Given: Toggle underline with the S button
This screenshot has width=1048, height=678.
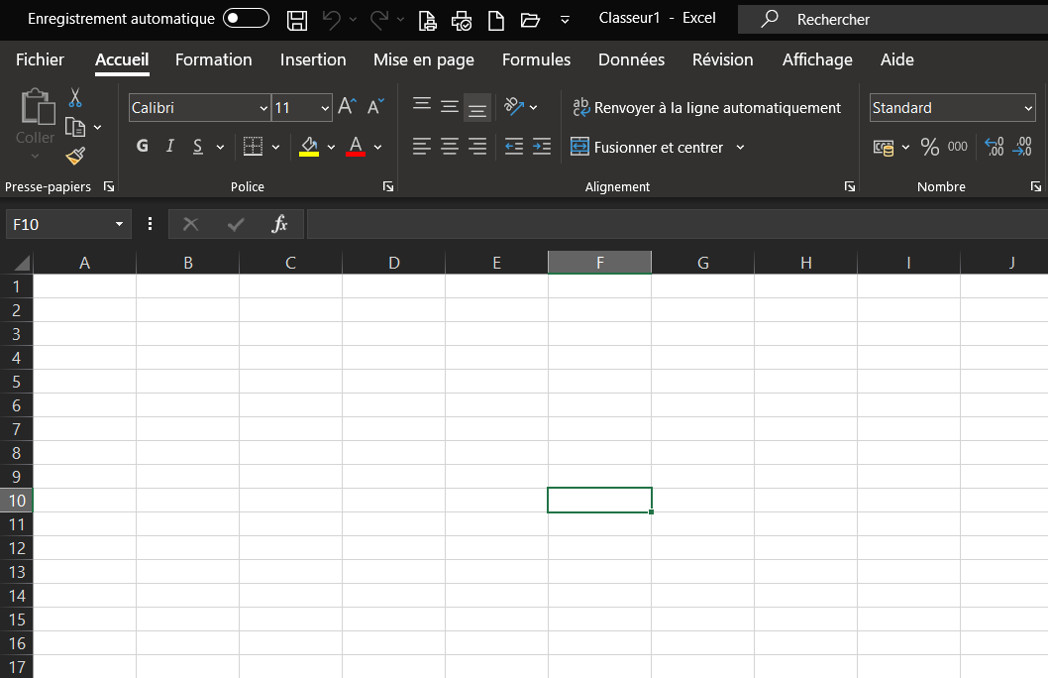Looking at the screenshot, I should coord(198,146).
